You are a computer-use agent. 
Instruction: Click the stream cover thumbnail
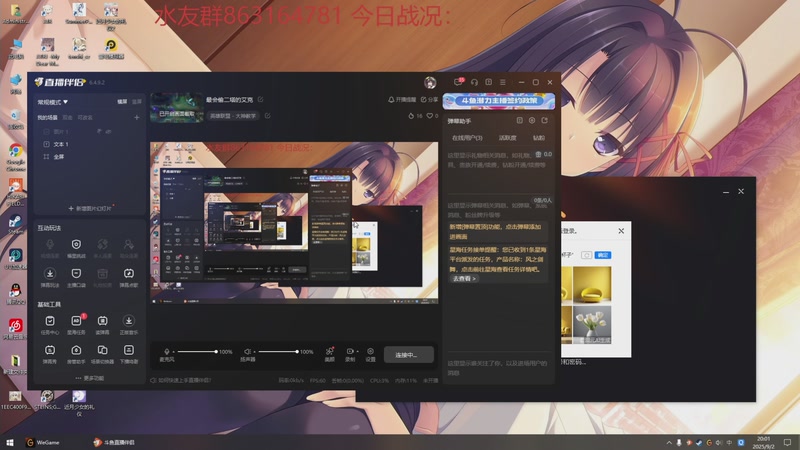click(177, 108)
